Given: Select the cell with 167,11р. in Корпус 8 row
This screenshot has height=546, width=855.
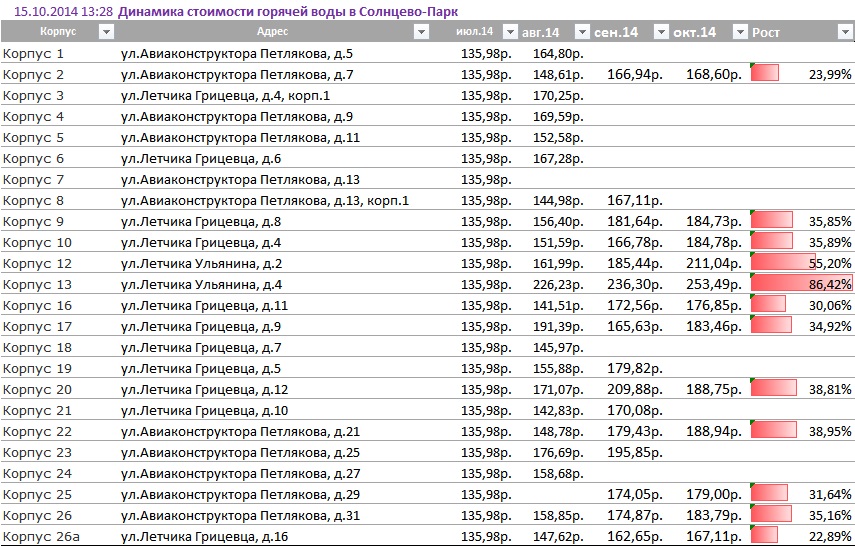Looking at the screenshot, I should pos(635,200).
